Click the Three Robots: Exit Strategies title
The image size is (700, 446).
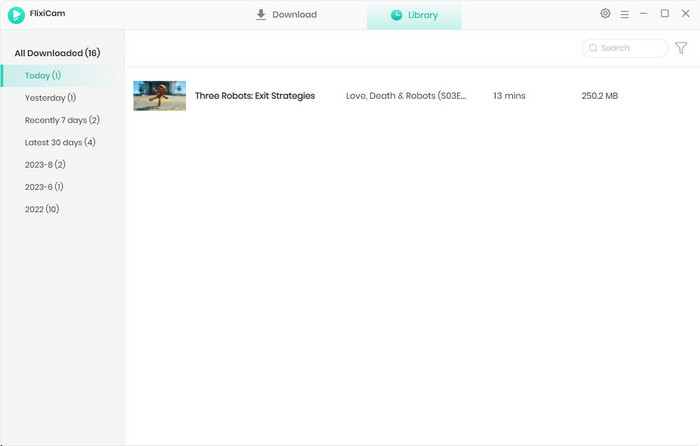[x=255, y=96]
